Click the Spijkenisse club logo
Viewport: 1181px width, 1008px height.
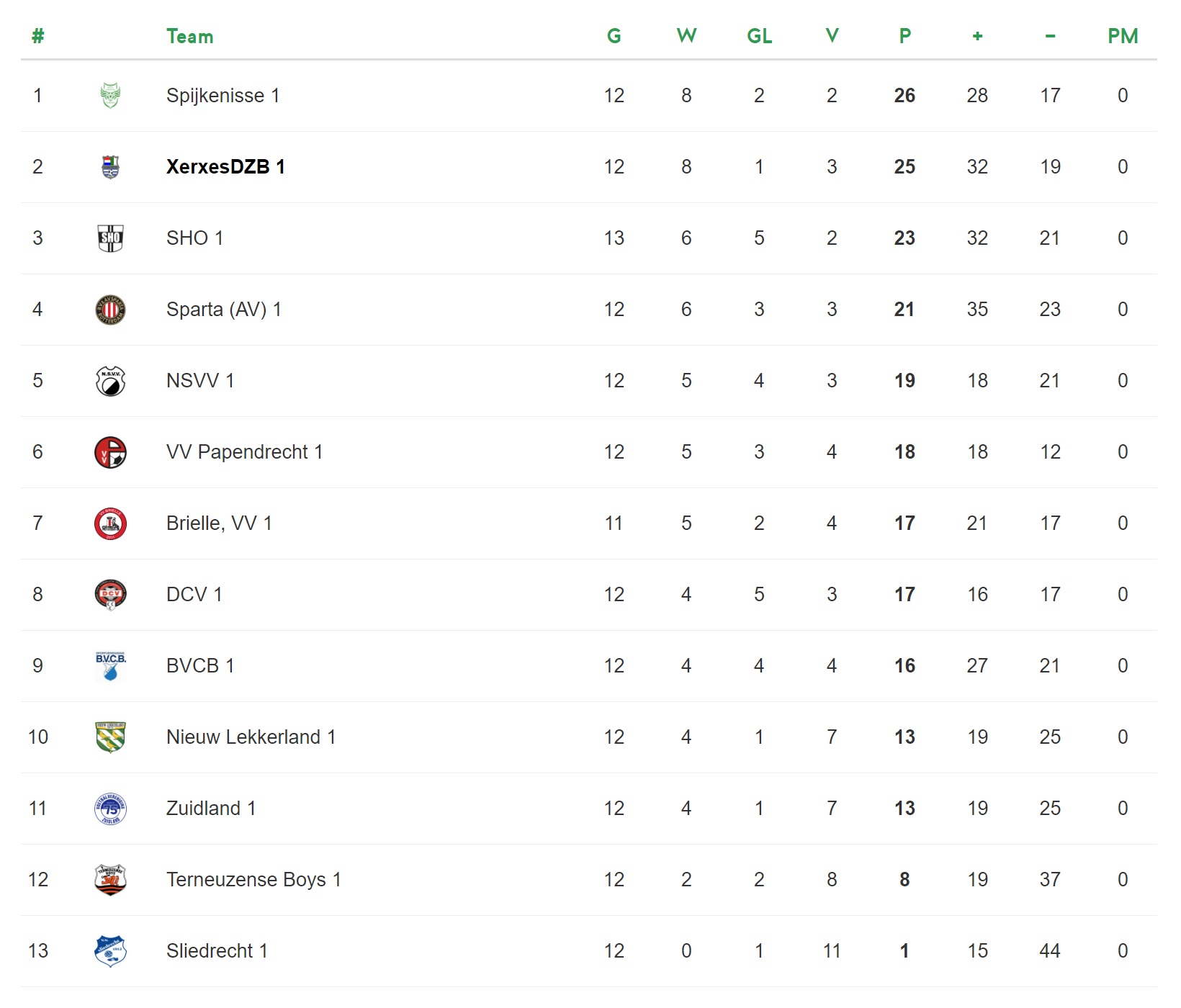click(x=110, y=95)
